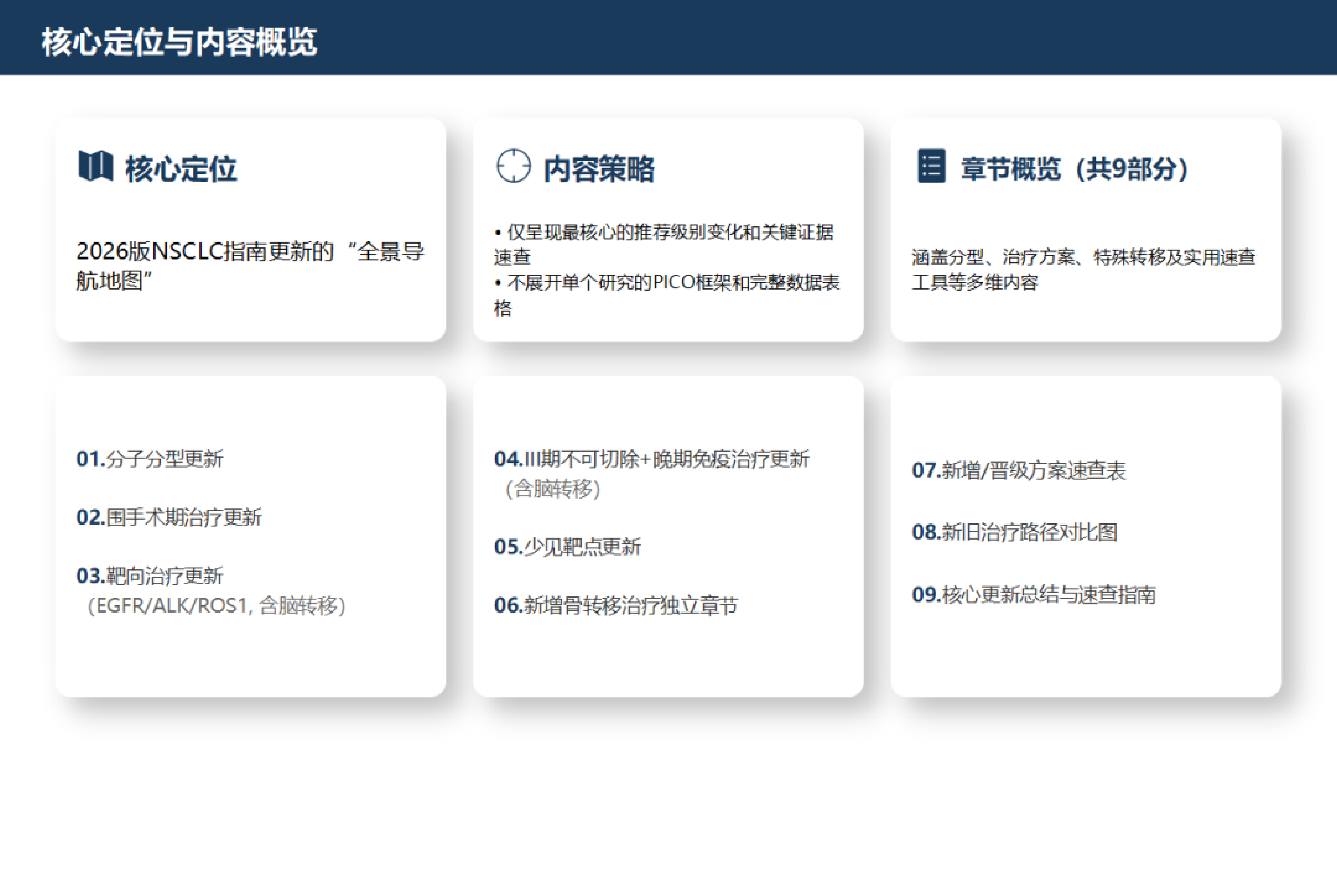Click the 核心定位 card heading
The width and height of the screenshot is (1337, 896).
pos(181,169)
